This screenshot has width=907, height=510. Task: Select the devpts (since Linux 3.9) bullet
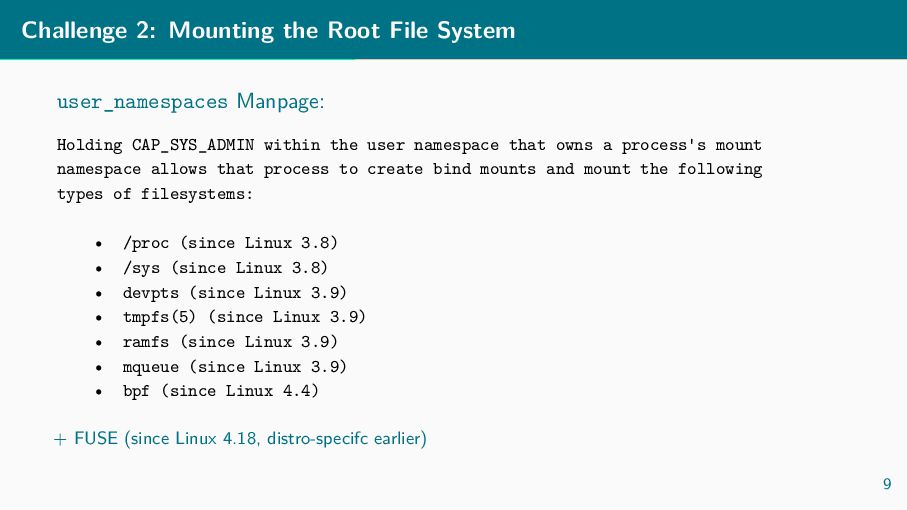coord(234,293)
